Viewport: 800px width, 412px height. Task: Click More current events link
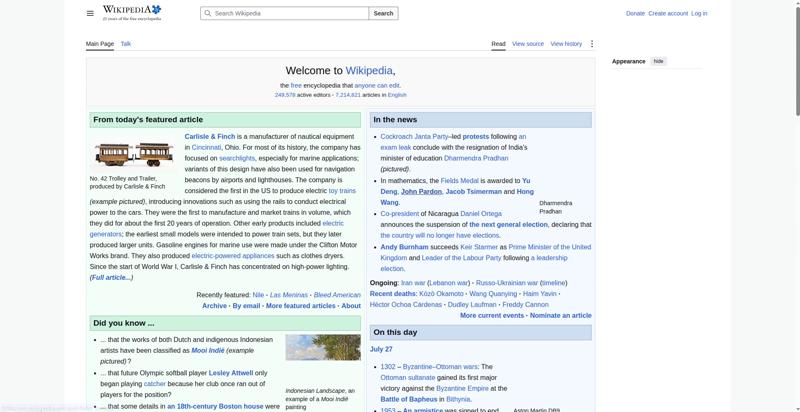pyautogui.click(x=492, y=316)
